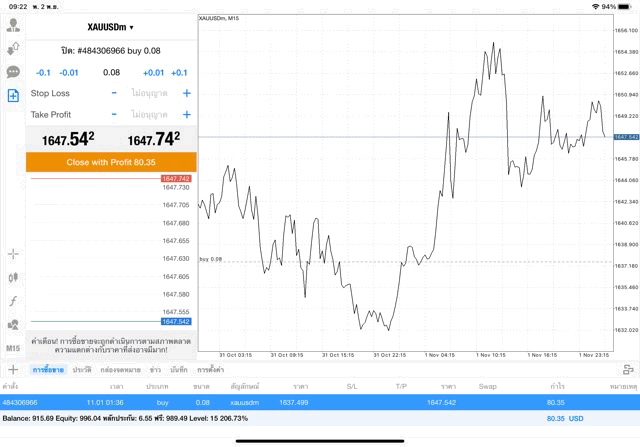Image resolution: width=640 pixels, height=447 pixels.
Task: Open the ข่าว news tab
Action: (155, 370)
